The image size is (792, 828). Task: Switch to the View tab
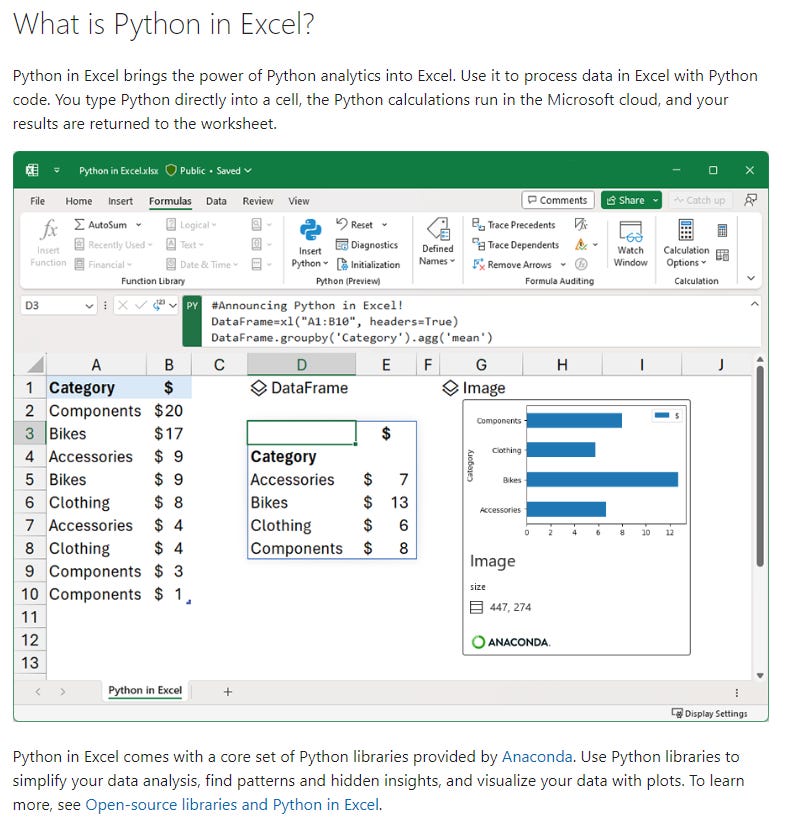pyautogui.click(x=299, y=201)
